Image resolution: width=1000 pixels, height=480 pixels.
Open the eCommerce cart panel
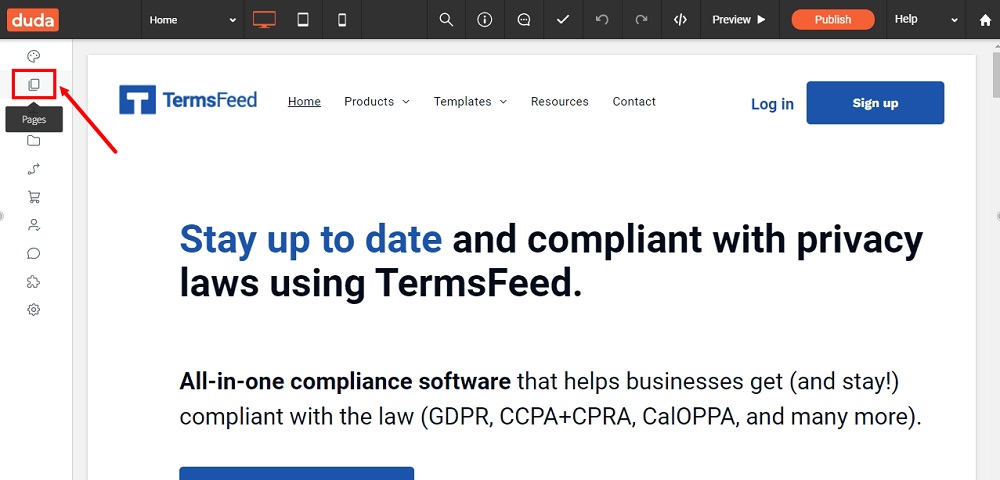[34, 197]
